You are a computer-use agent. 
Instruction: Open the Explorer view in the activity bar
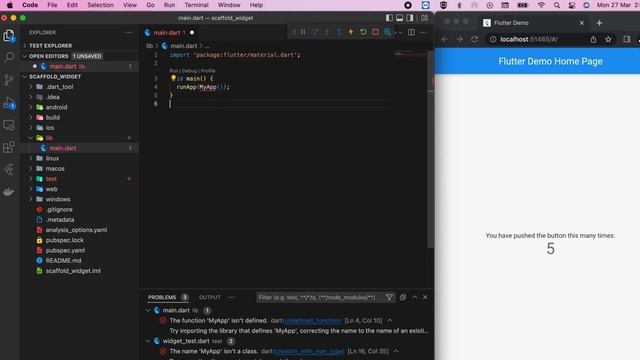coord(9,36)
